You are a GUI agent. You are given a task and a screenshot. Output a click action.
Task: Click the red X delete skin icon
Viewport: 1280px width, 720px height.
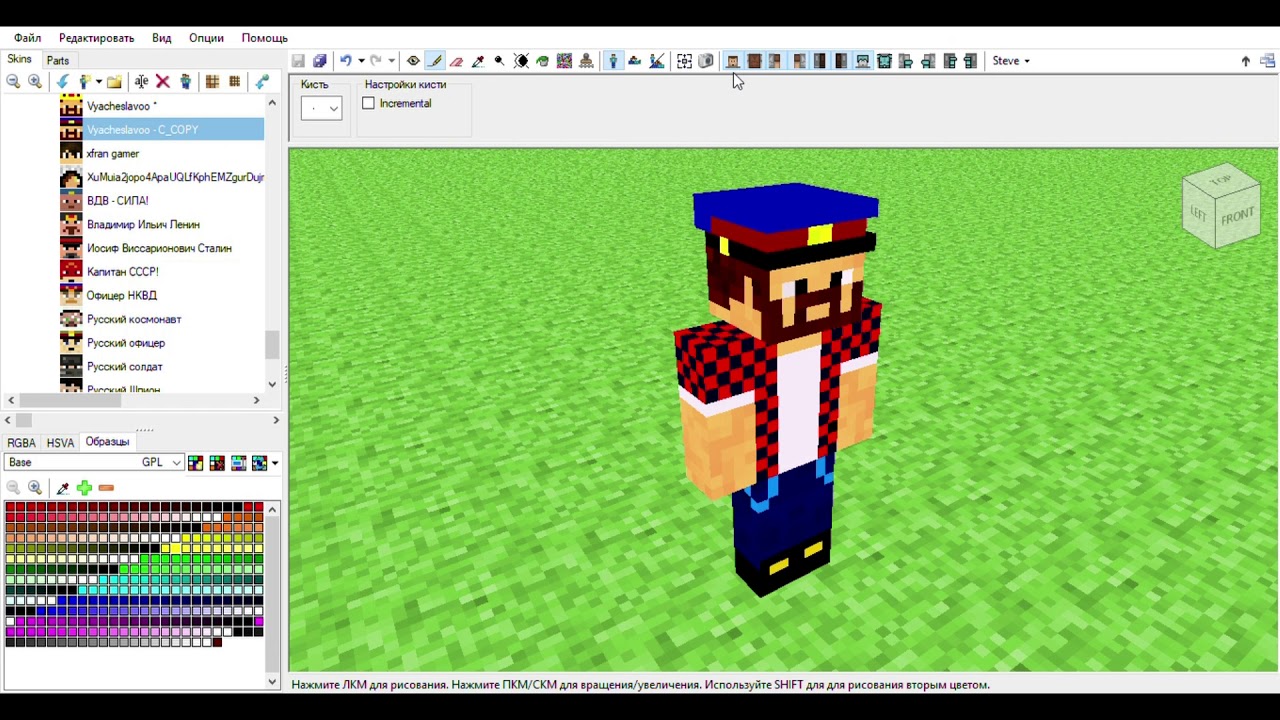(163, 82)
